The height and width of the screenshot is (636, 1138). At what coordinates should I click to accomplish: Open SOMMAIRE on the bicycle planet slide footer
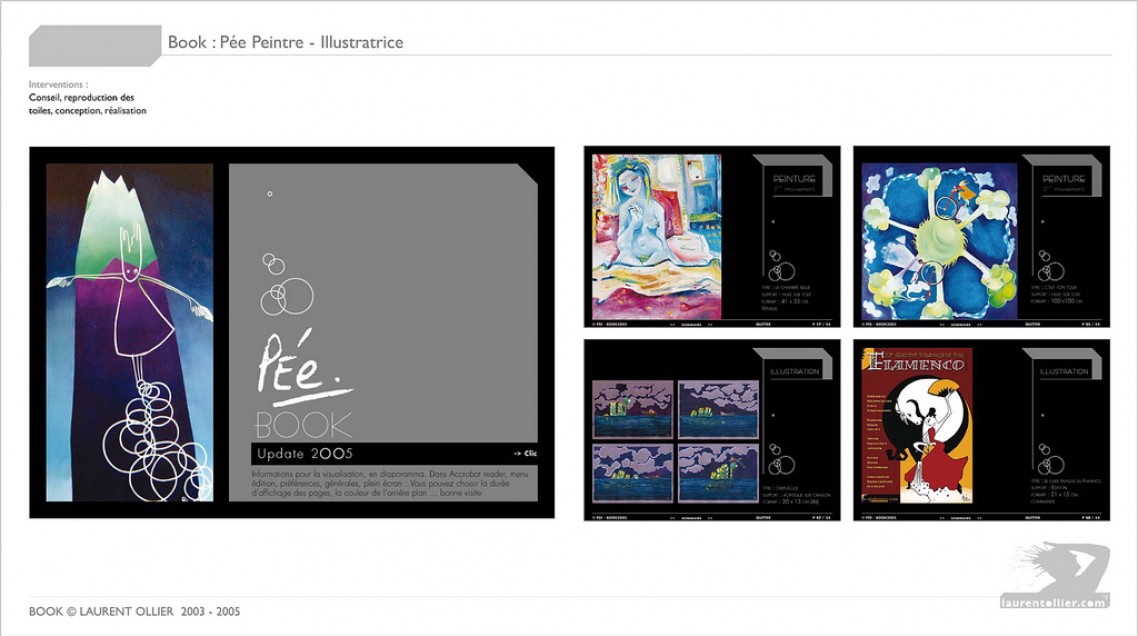click(962, 324)
